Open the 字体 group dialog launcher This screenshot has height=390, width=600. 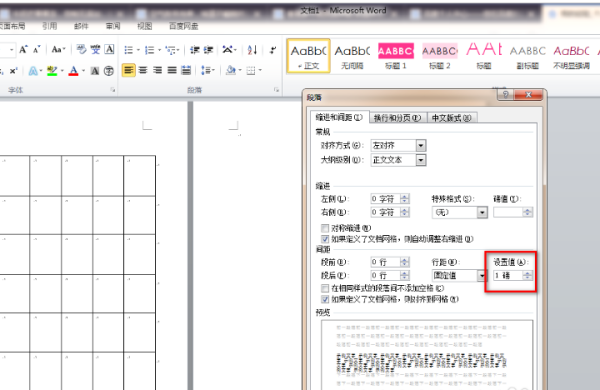[x=113, y=90]
